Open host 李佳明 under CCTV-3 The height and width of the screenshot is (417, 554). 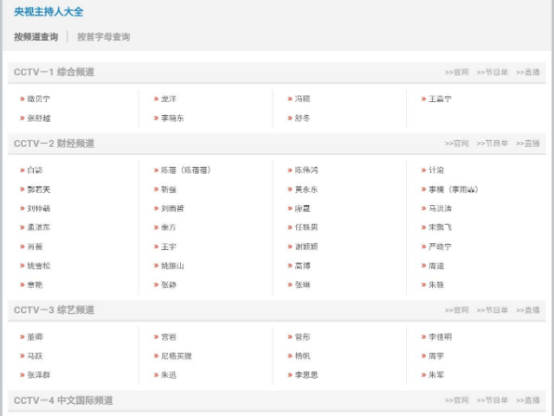[x=440, y=337]
